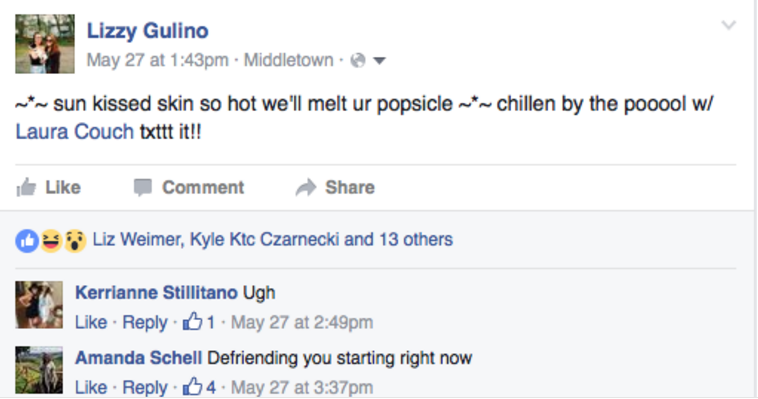
Task: Open Lizzy Gulino's profile name link
Action: 147,31
